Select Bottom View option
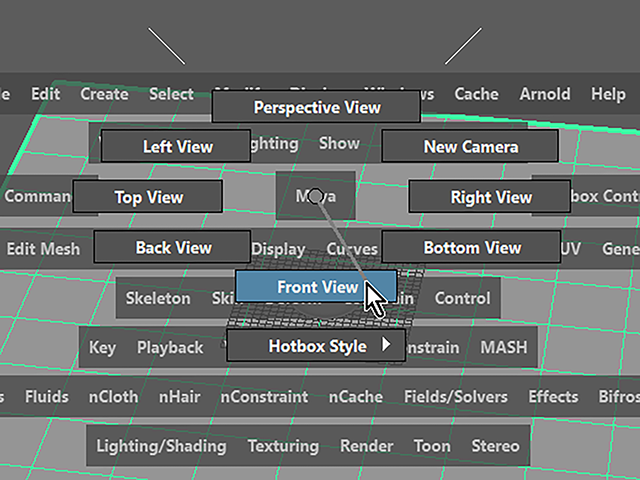The width and height of the screenshot is (640, 480). point(472,247)
